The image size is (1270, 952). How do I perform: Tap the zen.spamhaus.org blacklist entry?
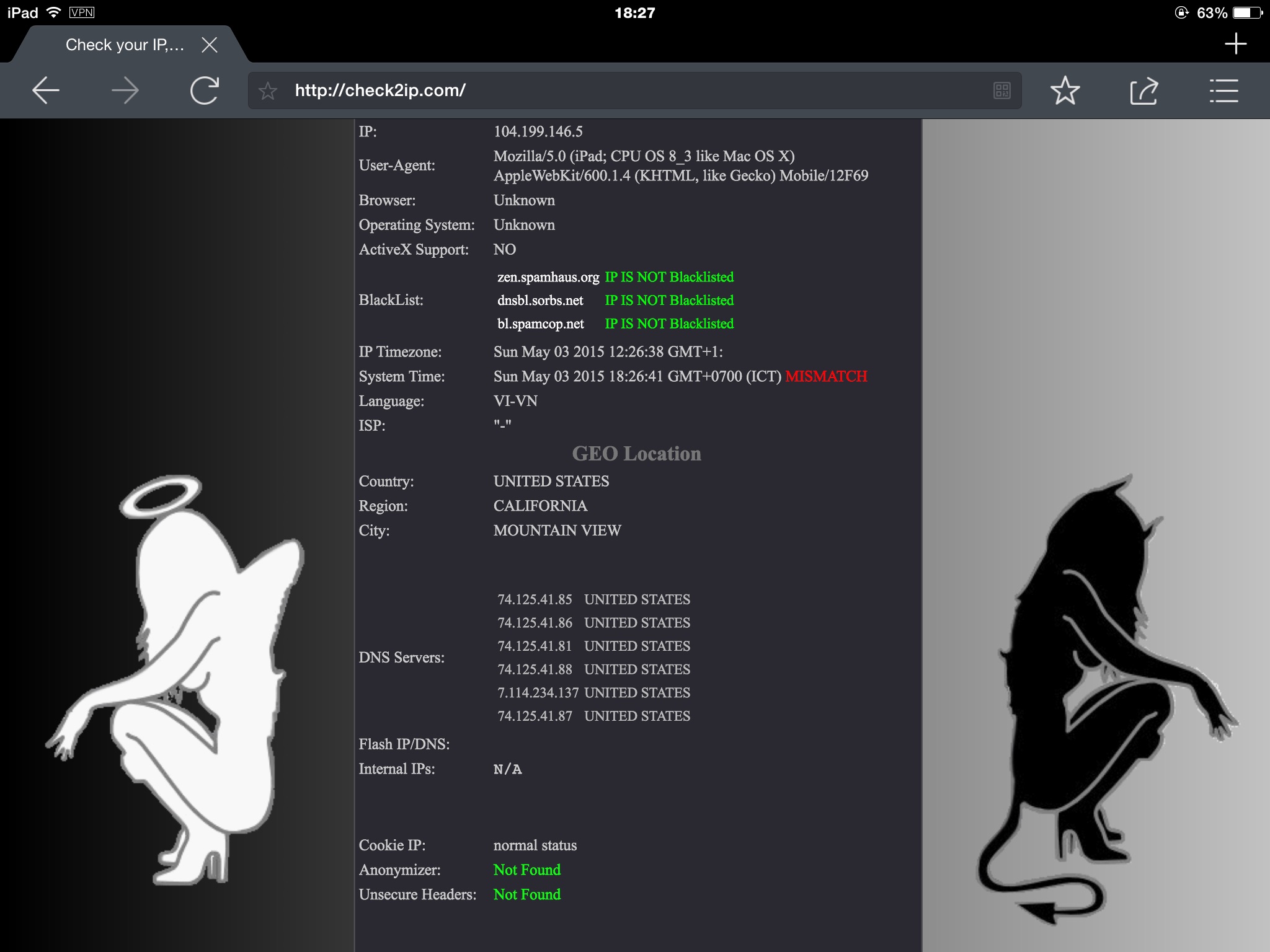[x=548, y=277]
